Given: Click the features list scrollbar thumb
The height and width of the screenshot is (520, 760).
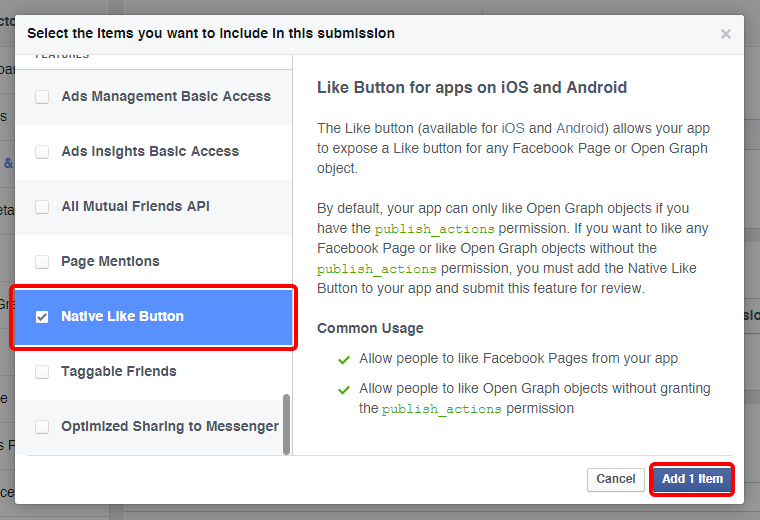Looking at the screenshot, I should click(x=287, y=423).
